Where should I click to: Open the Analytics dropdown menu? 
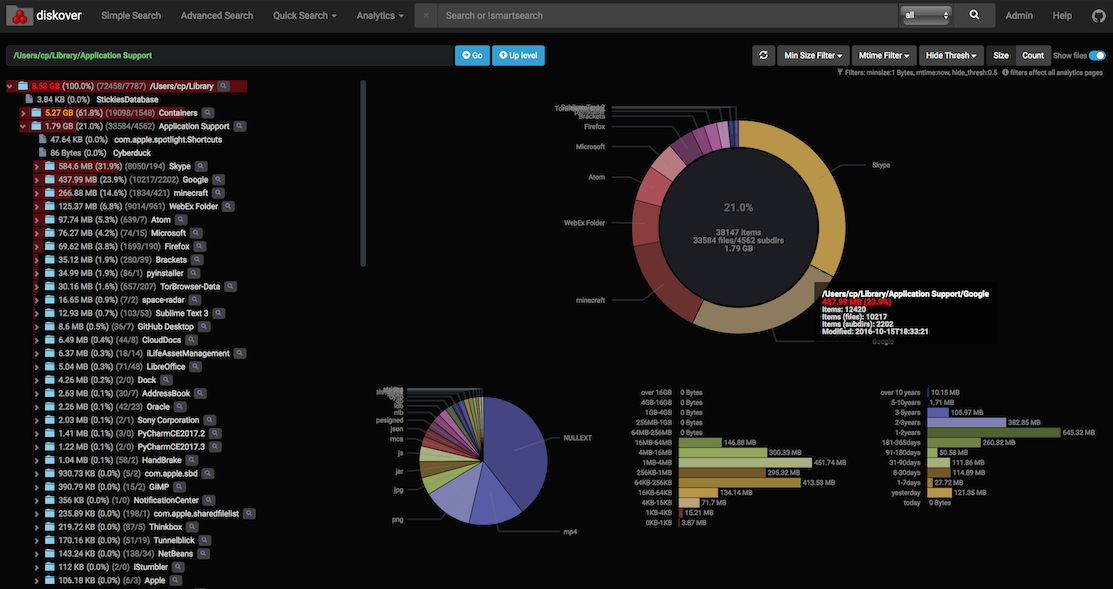[x=380, y=16]
